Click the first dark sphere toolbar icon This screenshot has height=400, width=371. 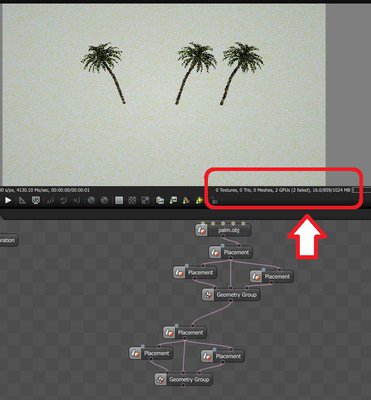pyautogui.click(x=91, y=200)
